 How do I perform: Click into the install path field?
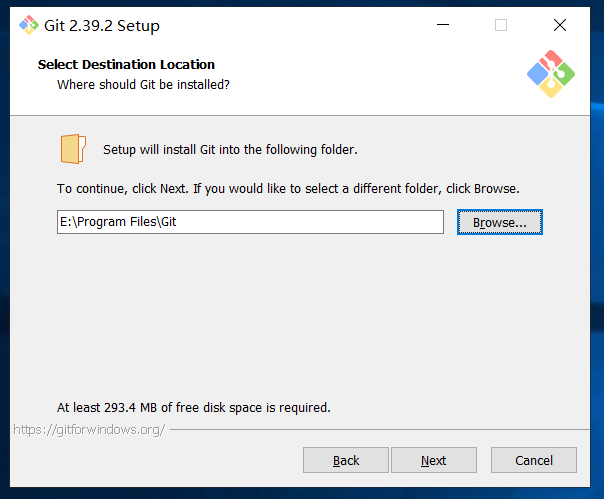point(250,222)
